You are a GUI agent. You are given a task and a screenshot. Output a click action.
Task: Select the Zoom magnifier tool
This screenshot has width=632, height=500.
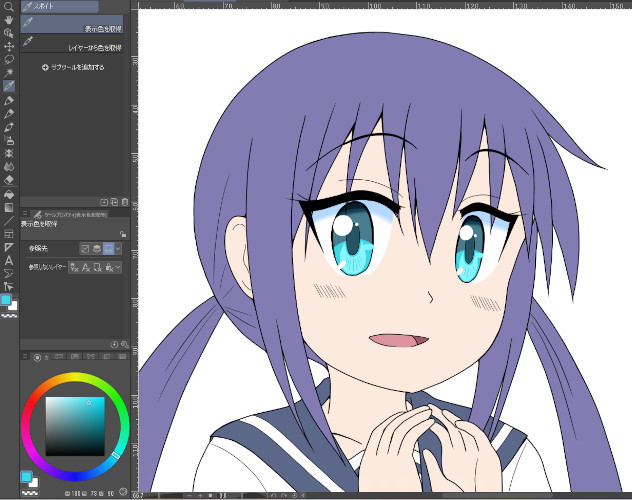pos(8,7)
